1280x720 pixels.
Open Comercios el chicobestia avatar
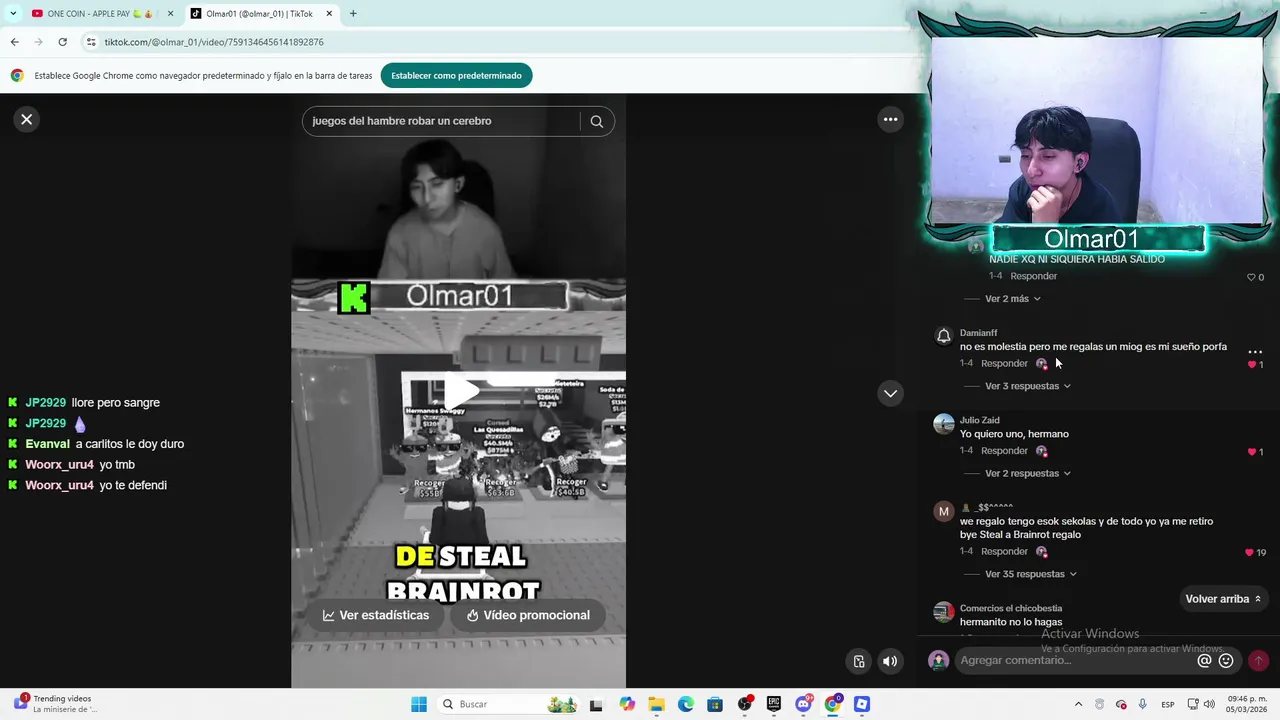click(x=943, y=611)
